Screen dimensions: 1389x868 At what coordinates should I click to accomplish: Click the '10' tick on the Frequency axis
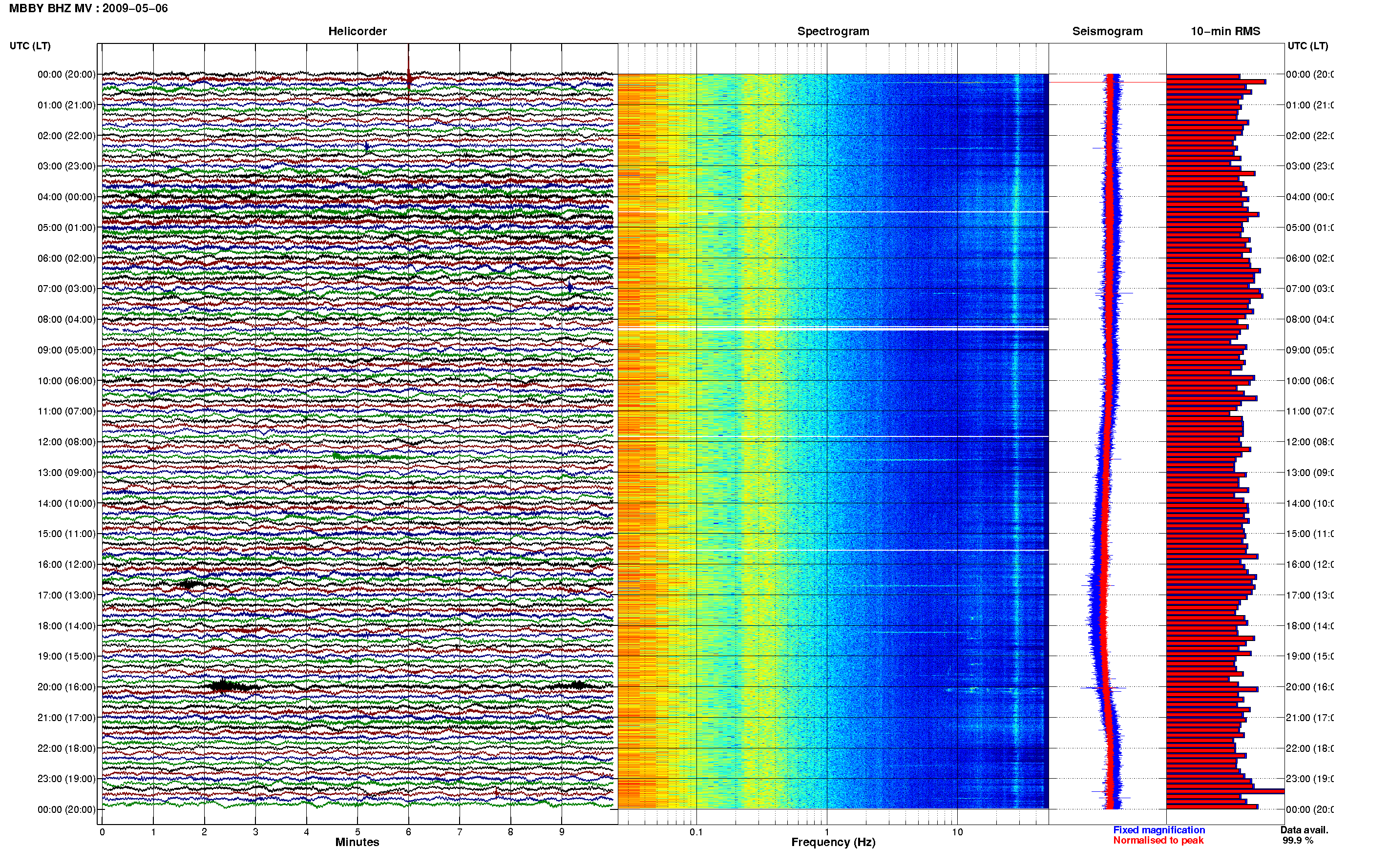pyautogui.click(x=957, y=832)
